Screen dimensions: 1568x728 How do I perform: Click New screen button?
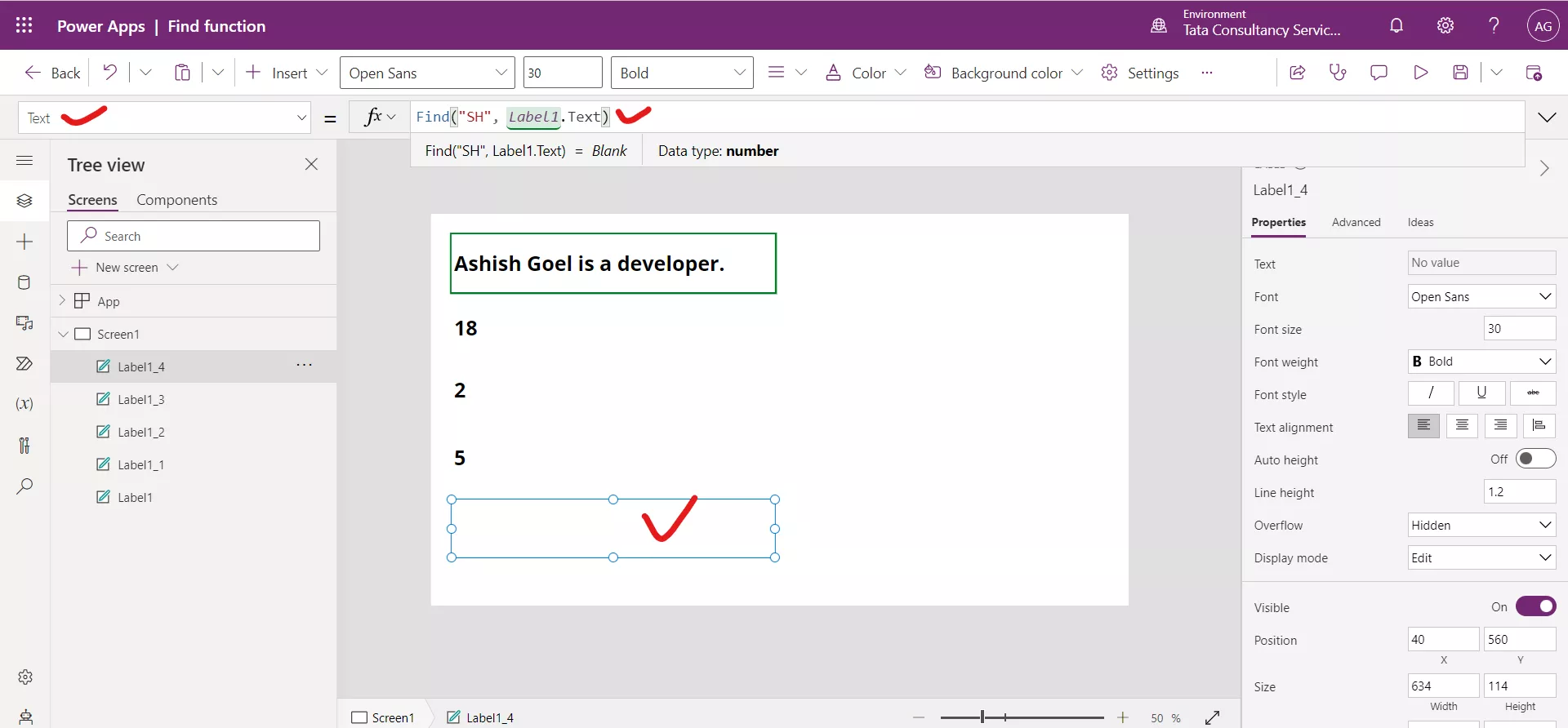[x=125, y=267]
